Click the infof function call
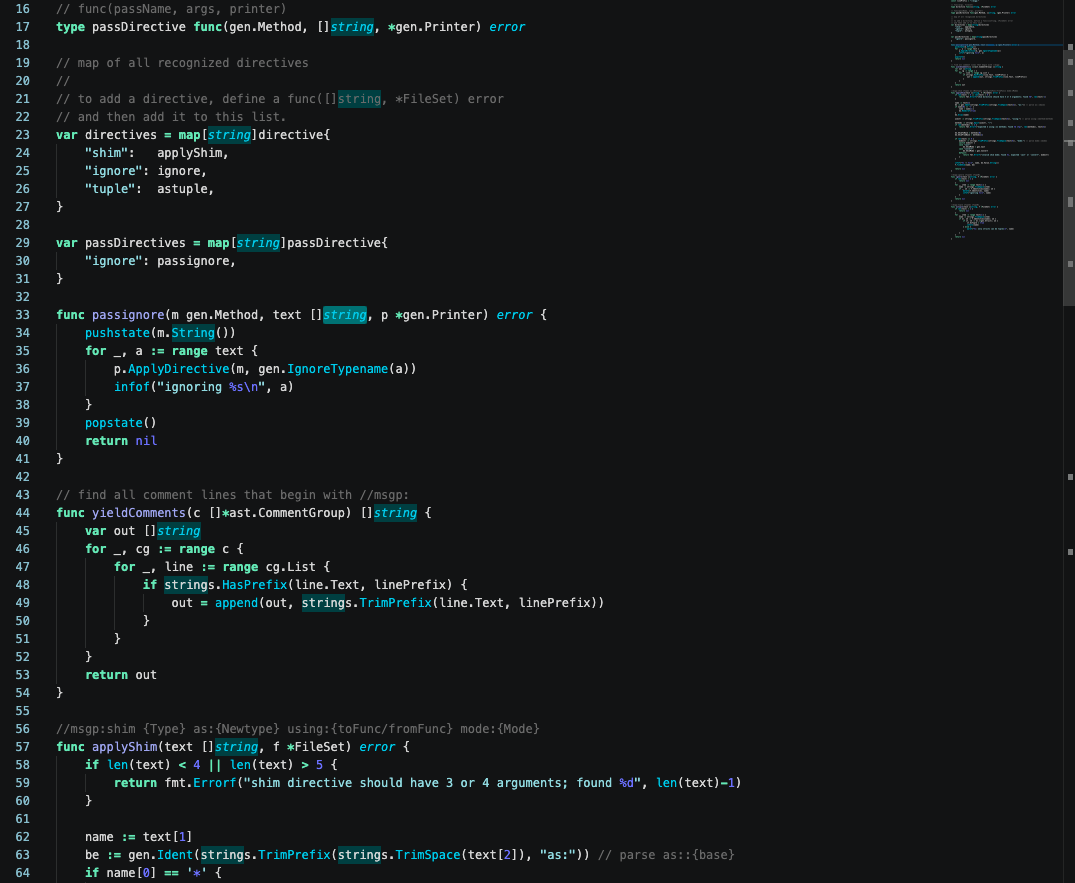The image size is (1075, 883). 132,387
